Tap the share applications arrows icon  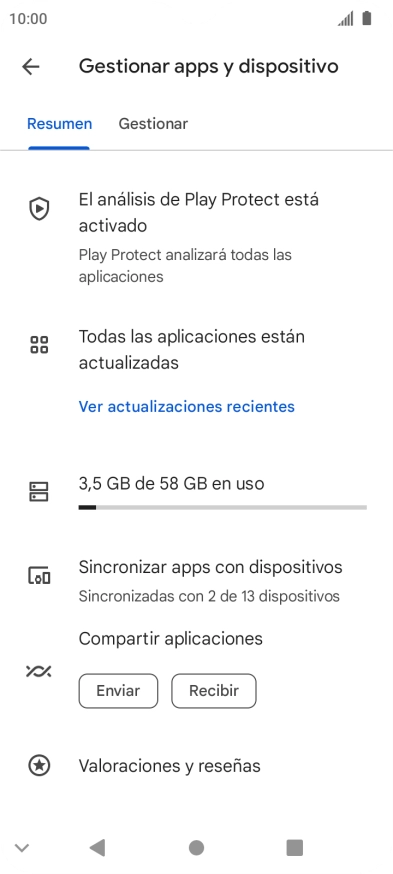(x=39, y=671)
